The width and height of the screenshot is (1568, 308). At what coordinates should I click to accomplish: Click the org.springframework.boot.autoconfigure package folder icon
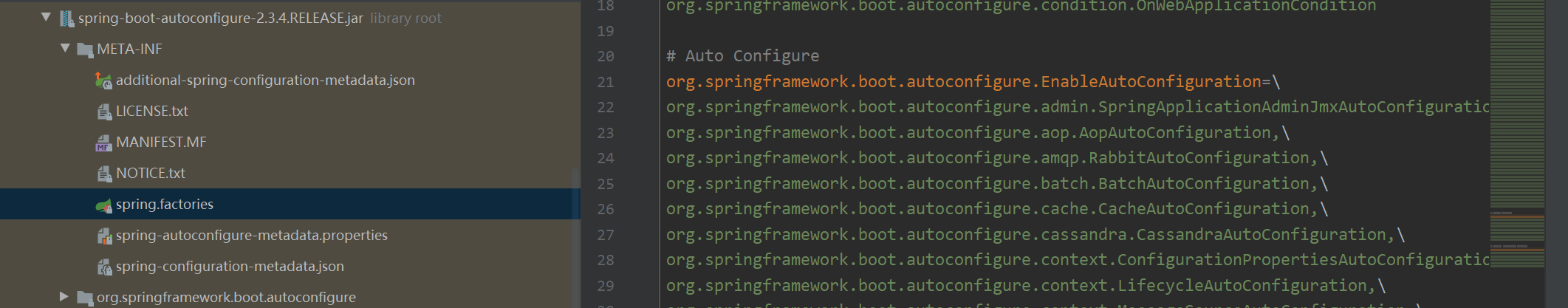[x=86, y=298]
